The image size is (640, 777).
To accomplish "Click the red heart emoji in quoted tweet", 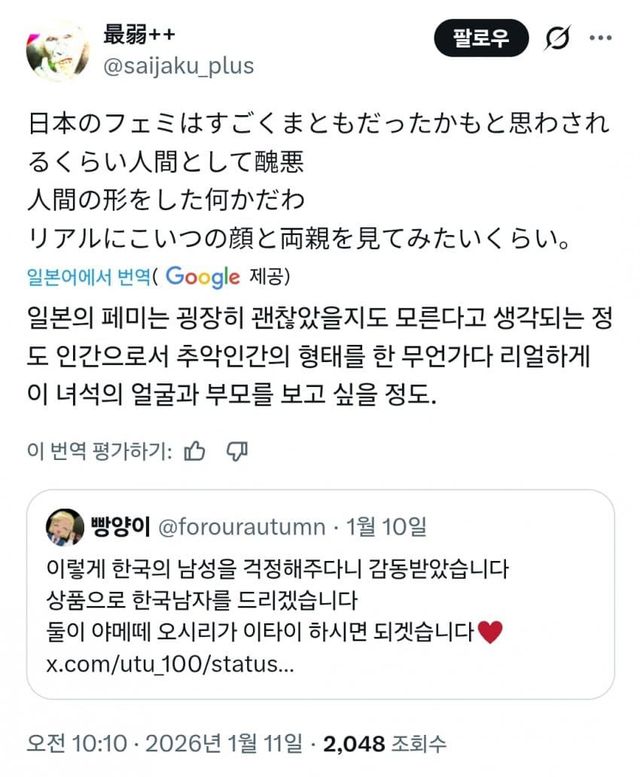I will (489, 633).
